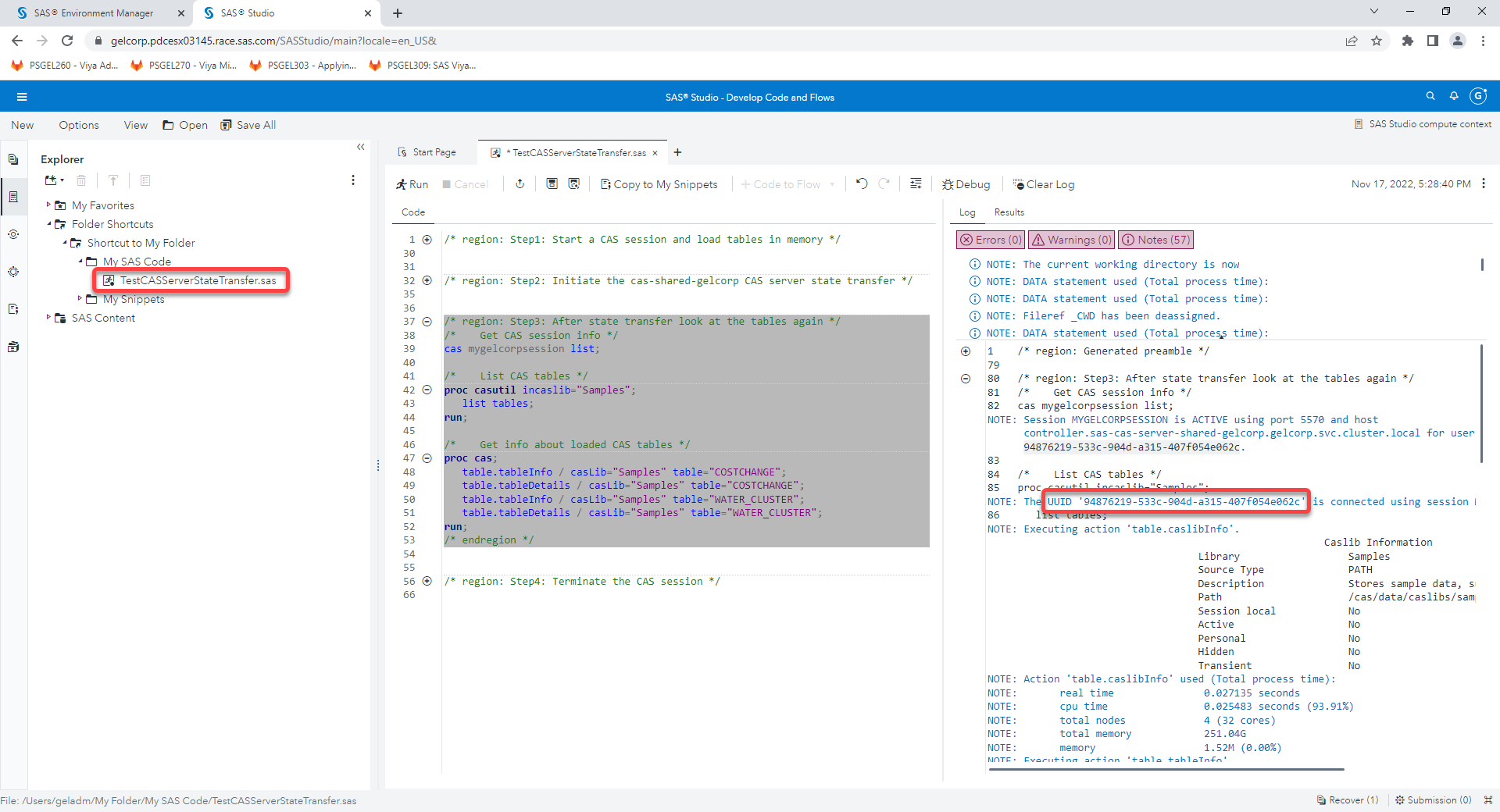Toggle the Warnings (0) log filter
The image size is (1500, 812).
[1071, 240]
